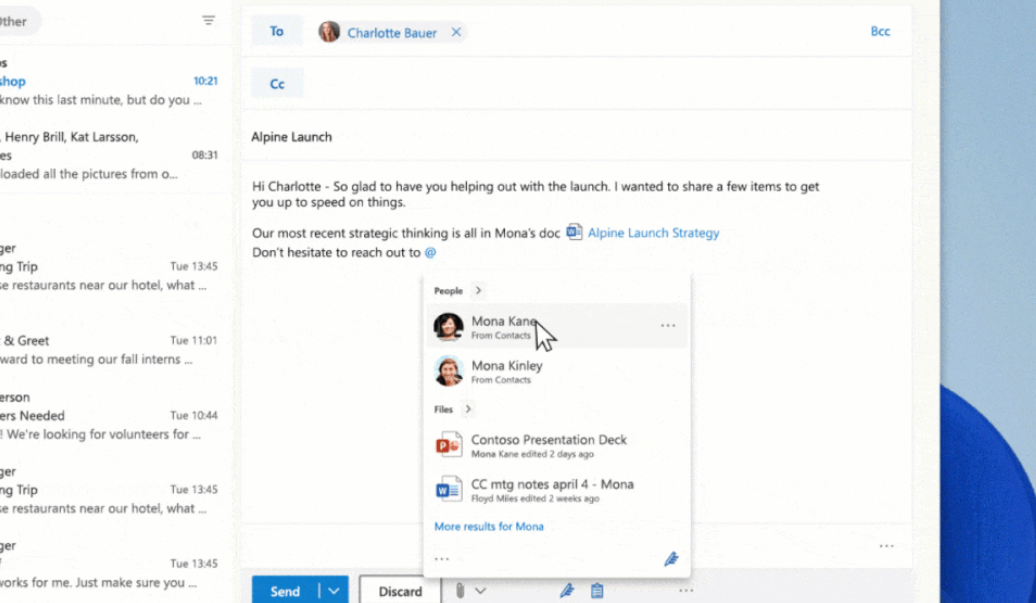Screen dimensions: 1036x603
Task: Click the Charlotte Bauer recipient name
Action: (392, 32)
